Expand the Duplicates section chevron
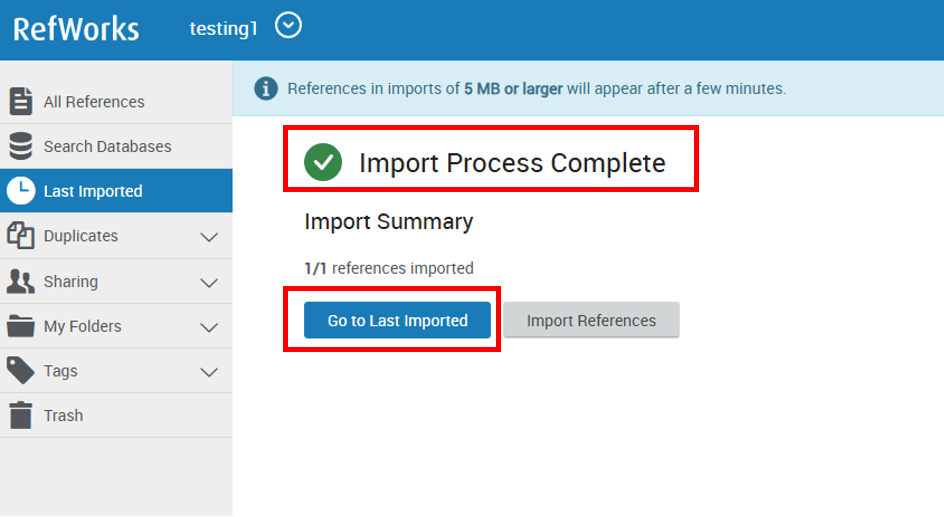Image resolution: width=944 pixels, height=517 pixels. pyautogui.click(x=209, y=237)
